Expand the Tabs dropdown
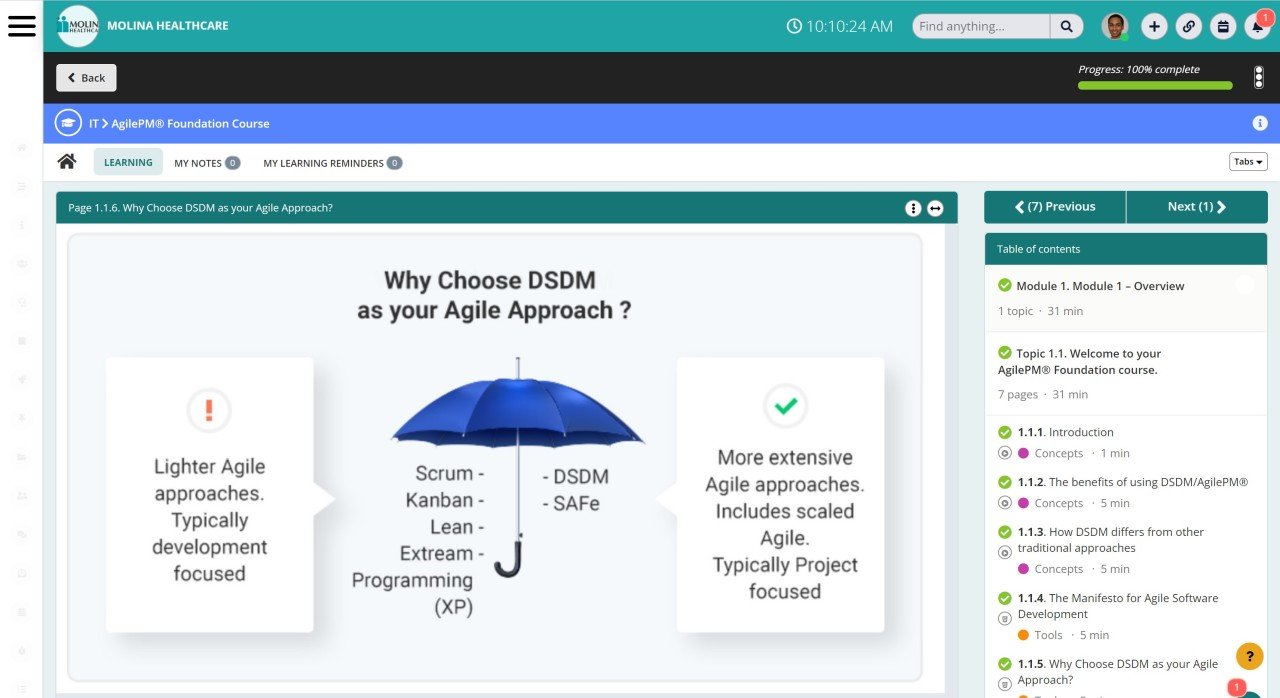Screen dimensions: 1280x698 click(1248, 162)
